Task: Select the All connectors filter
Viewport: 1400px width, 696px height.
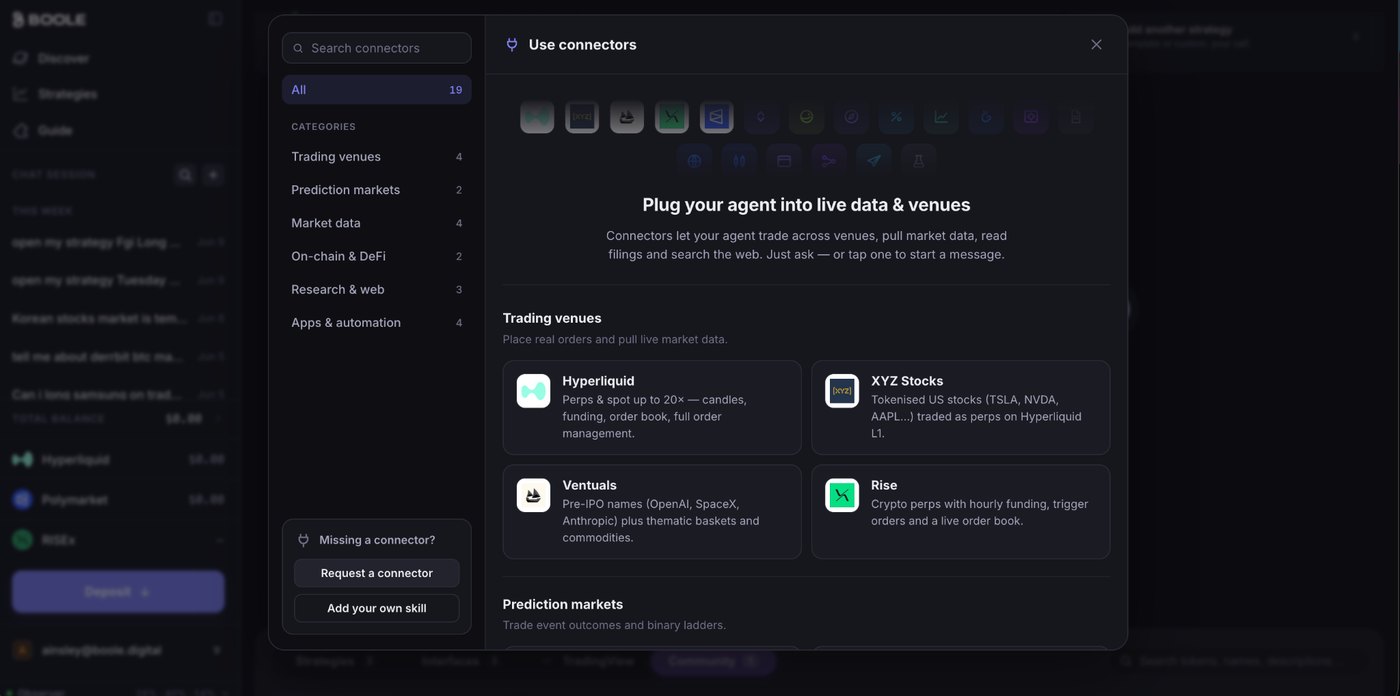Action: (376, 89)
